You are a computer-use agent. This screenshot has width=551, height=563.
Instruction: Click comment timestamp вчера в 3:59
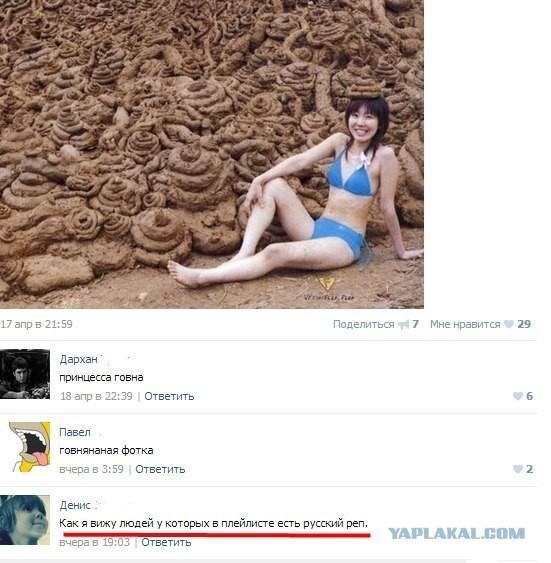point(92,469)
